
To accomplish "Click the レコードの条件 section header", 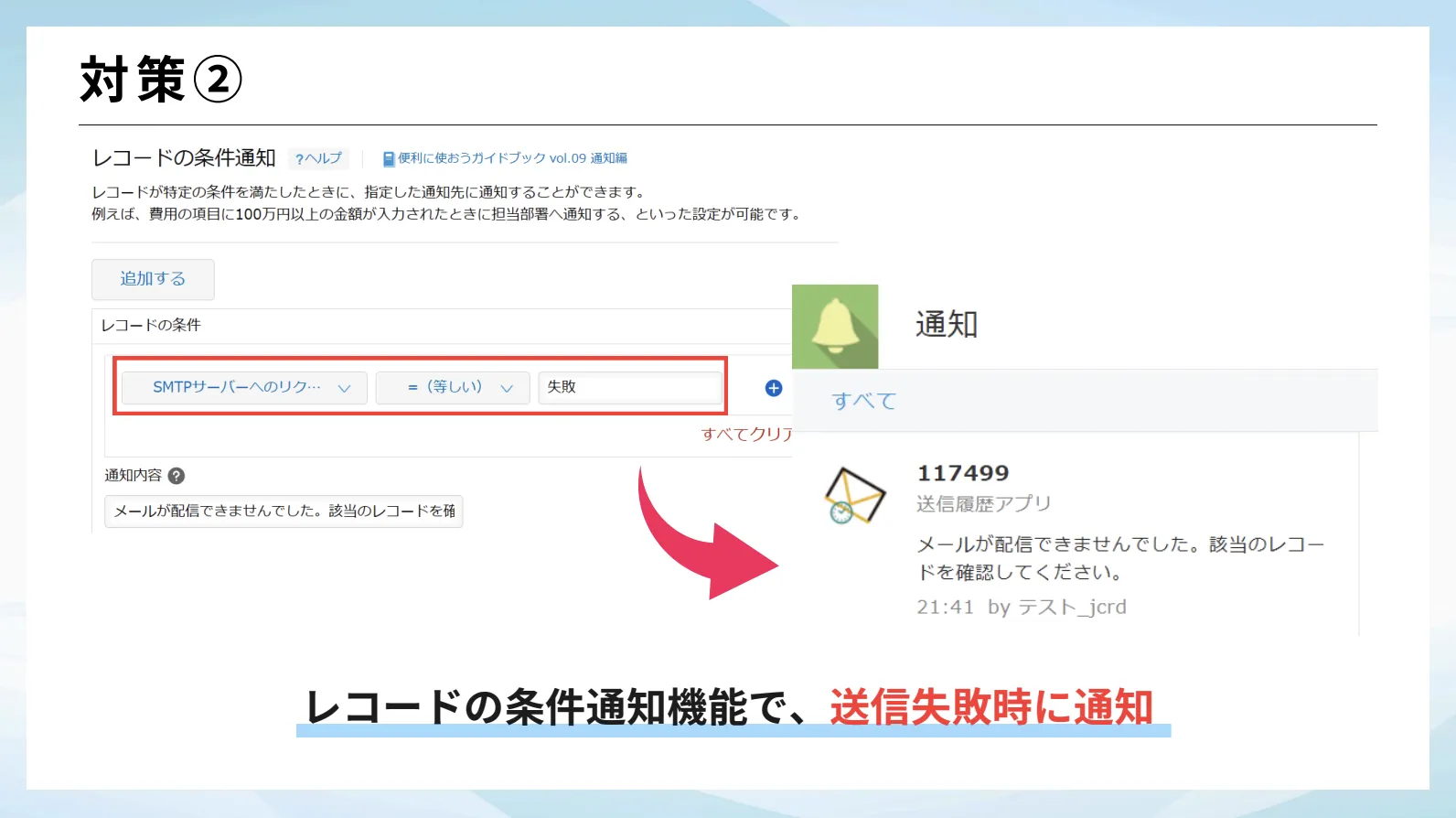I will click(151, 325).
